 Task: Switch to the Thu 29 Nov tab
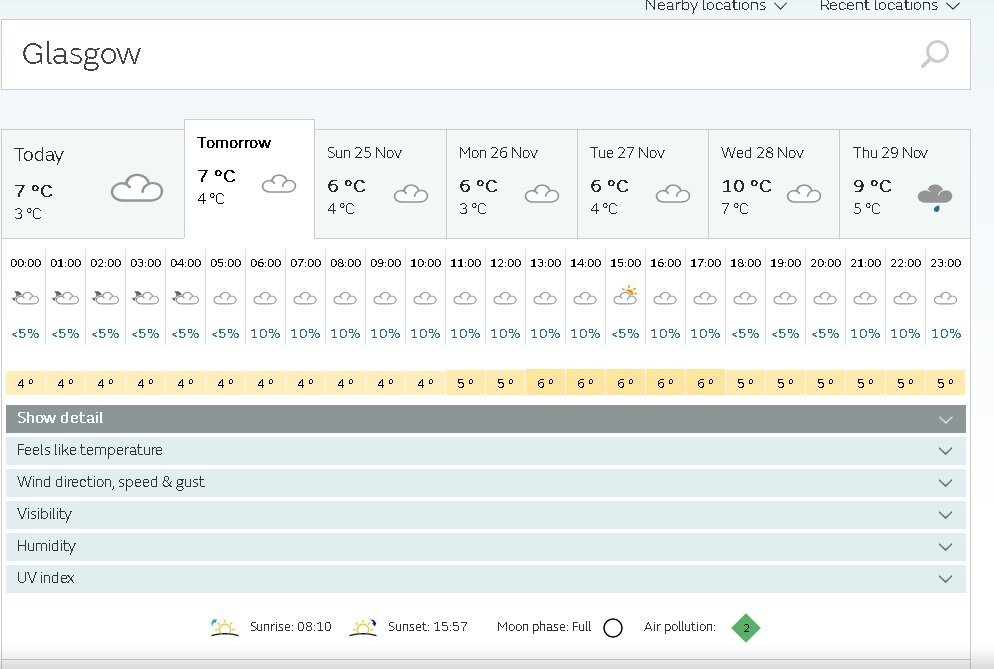[905, 184]
